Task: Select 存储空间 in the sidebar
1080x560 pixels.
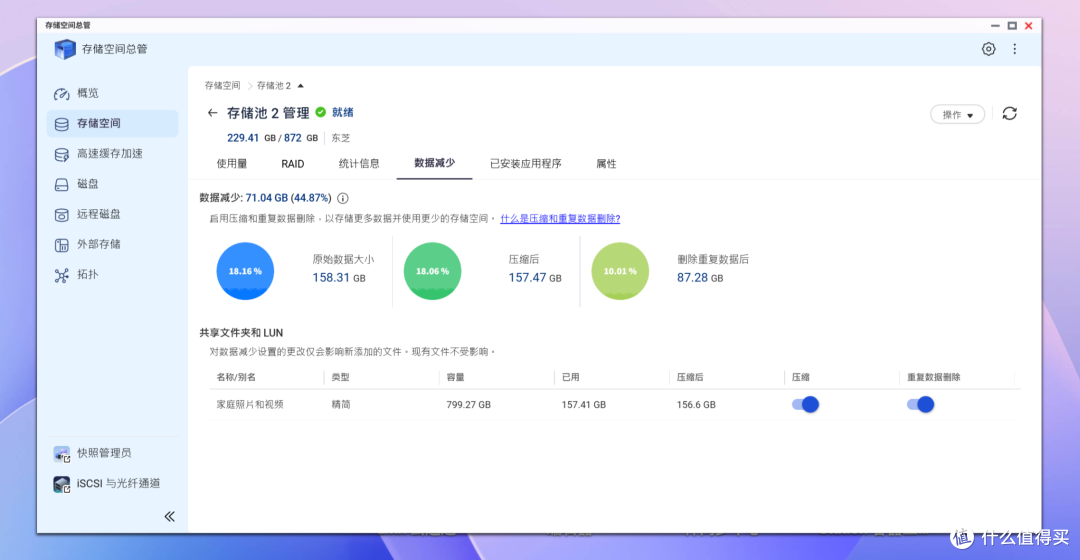Action: (x=112, y=123)
